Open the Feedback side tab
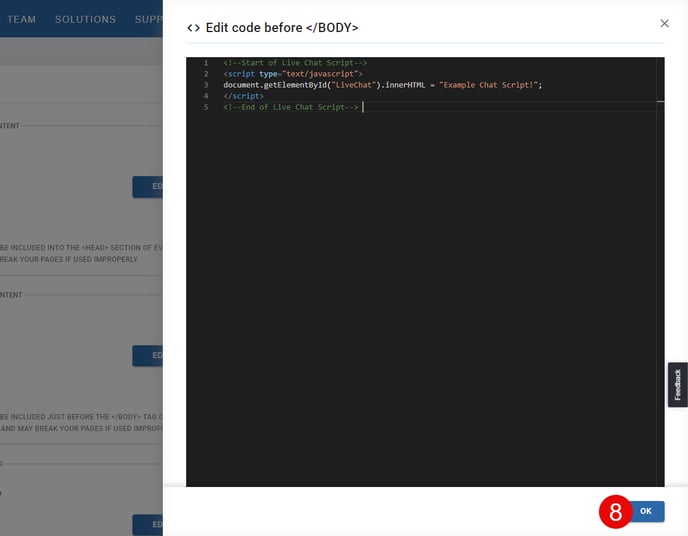 point(677,385)
